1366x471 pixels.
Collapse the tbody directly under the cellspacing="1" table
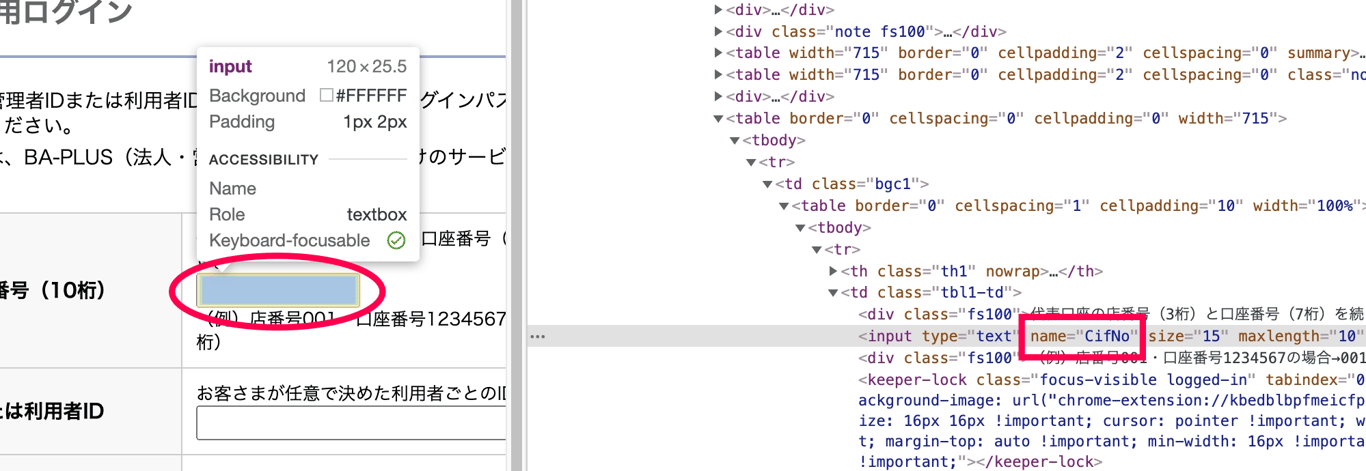click(801, 228)
